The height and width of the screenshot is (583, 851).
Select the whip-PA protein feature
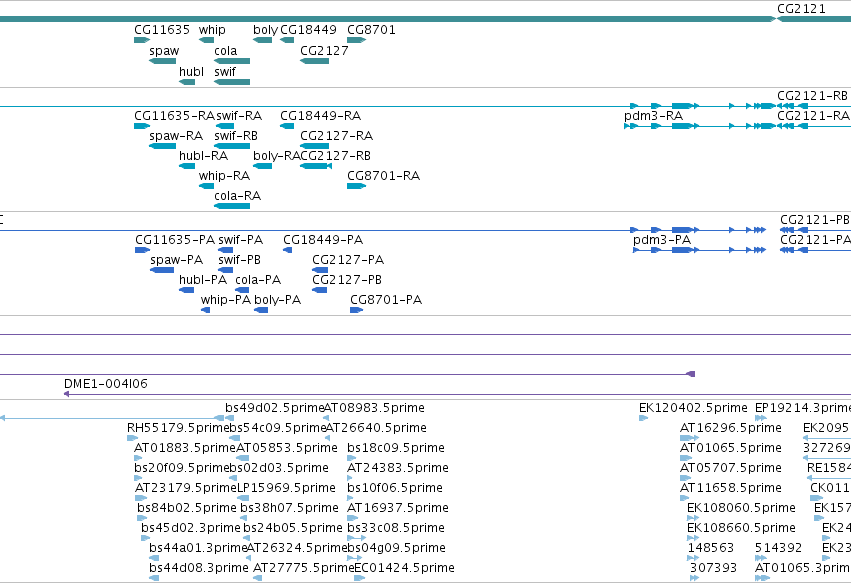click(205, 310)
